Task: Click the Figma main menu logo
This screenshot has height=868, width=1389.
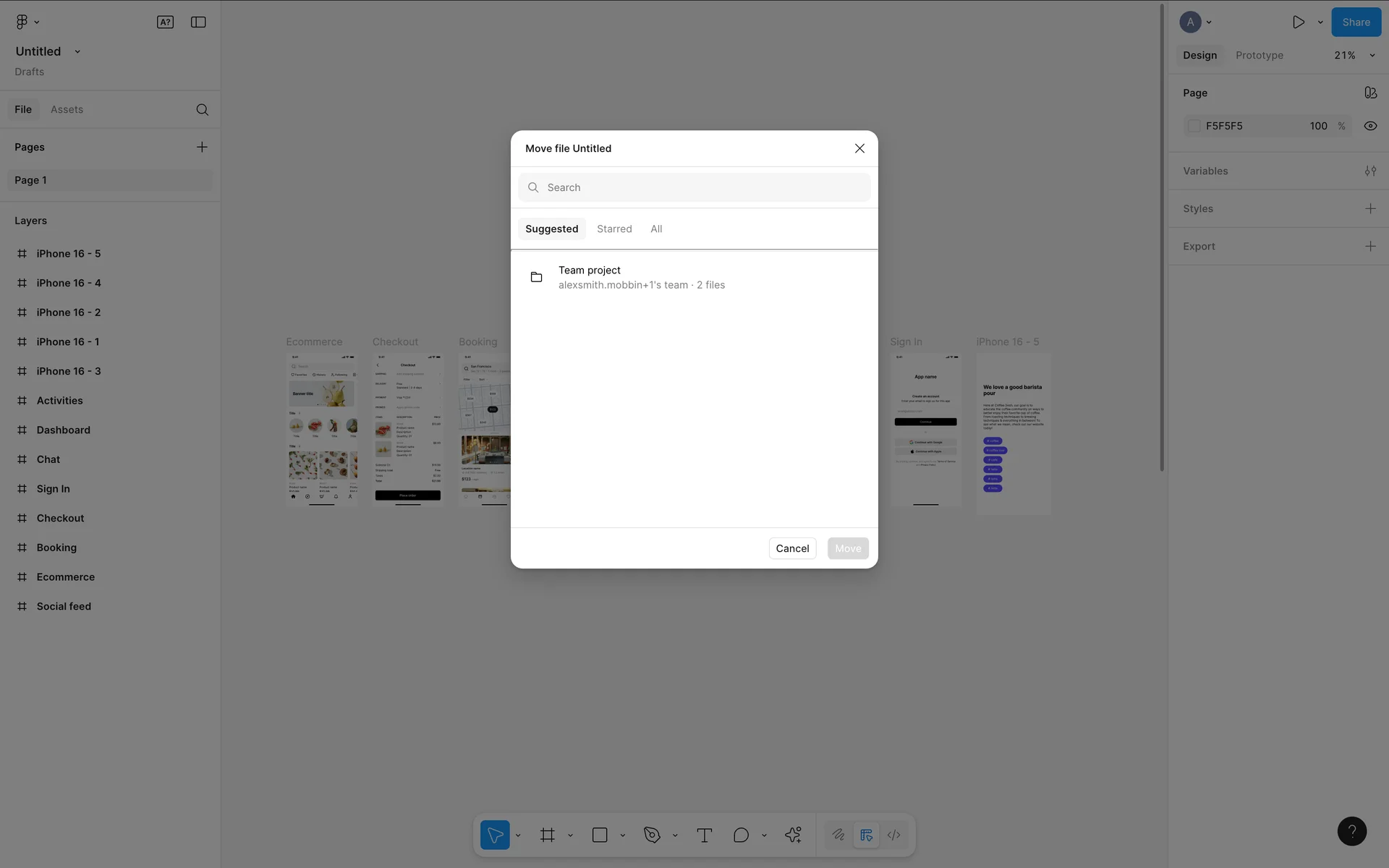Action: point(22,22)
